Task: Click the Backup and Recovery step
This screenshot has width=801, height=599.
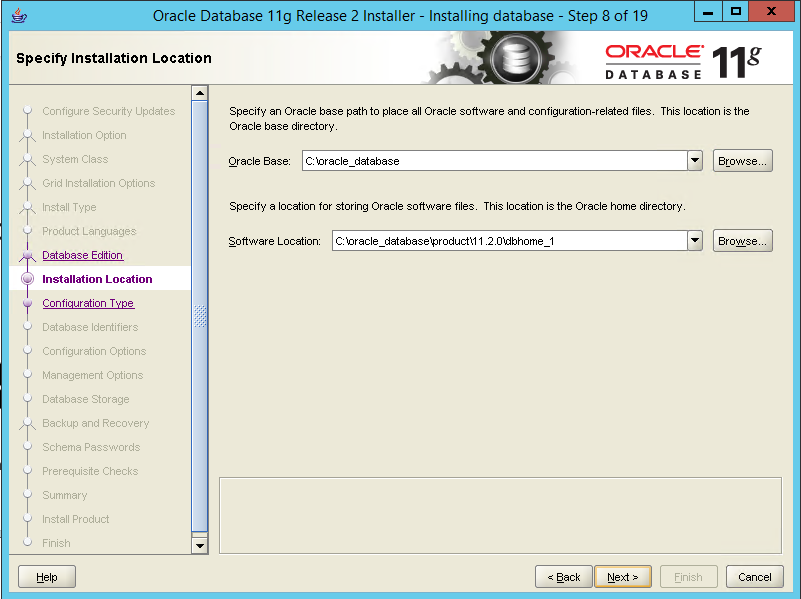Action: tap(96, 423)
